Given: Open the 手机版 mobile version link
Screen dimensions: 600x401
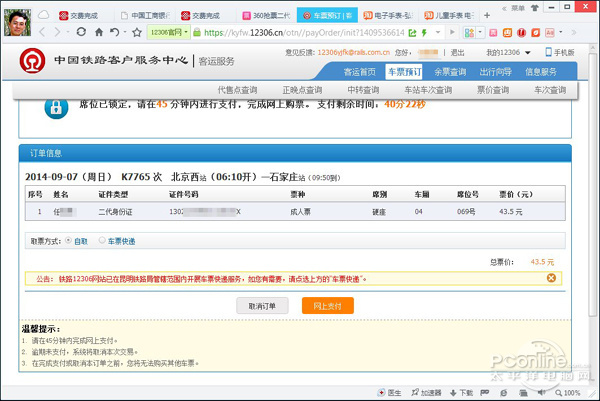Looking at the screenshot, I should tap(560, 52).
